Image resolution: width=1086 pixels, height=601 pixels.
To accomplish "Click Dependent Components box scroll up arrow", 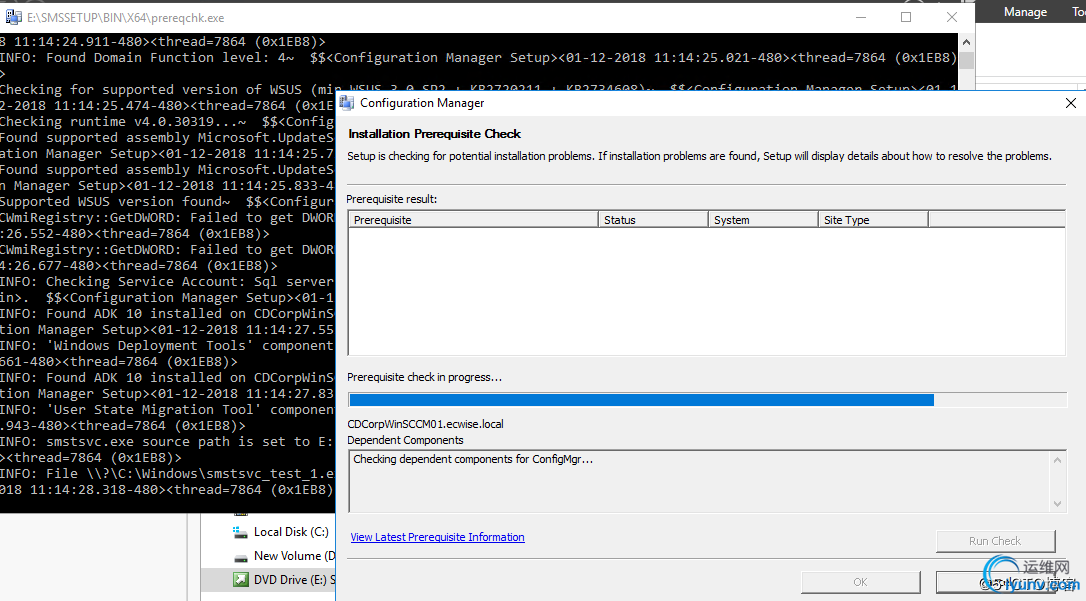I will (x=1057, y=460).
